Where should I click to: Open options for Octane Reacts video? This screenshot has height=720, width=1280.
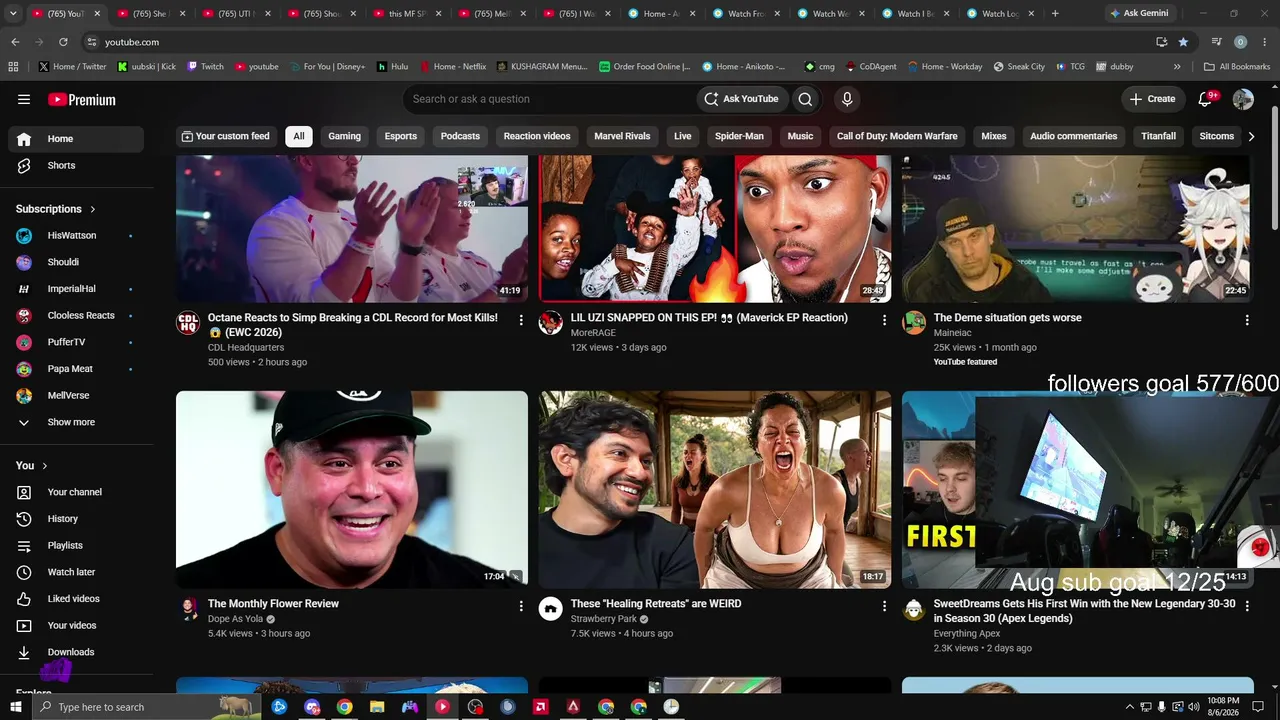click(x=521, y=320)
